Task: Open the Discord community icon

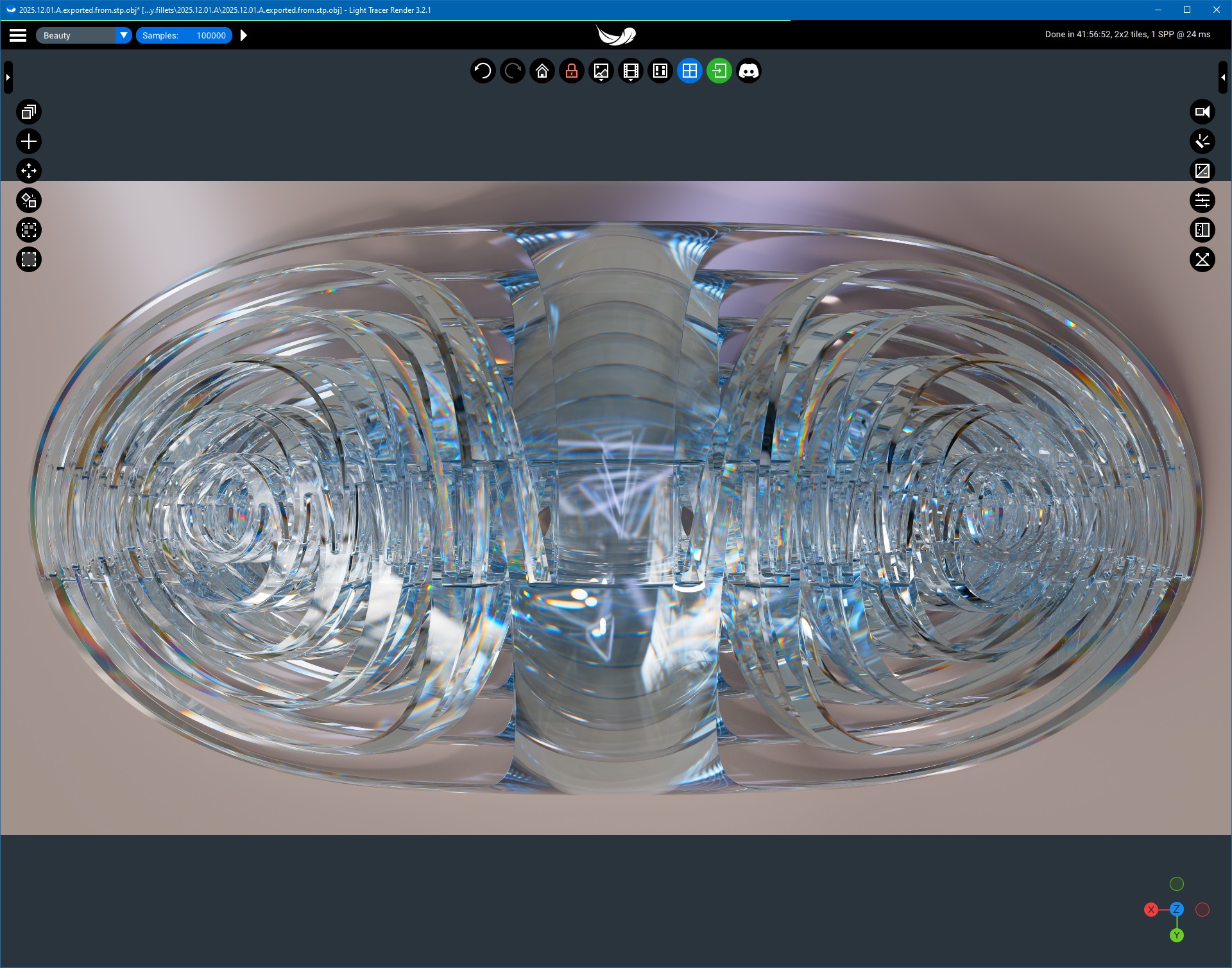Action: 748,71
